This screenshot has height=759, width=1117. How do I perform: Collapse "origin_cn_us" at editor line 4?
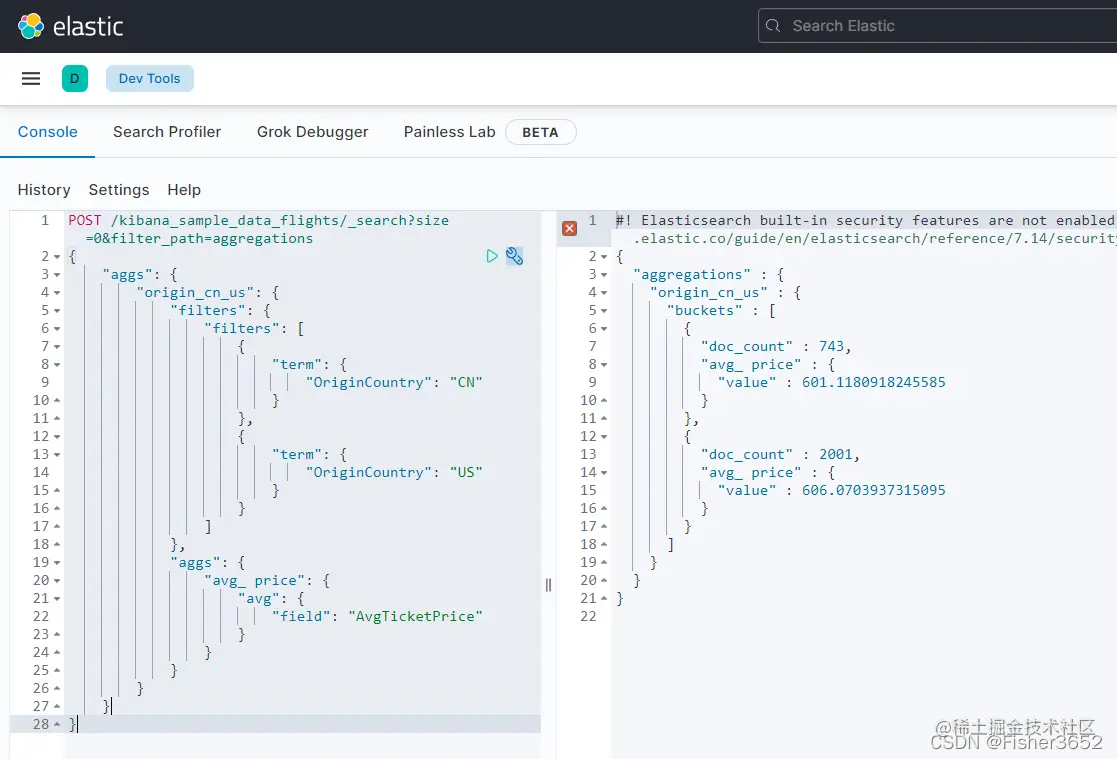(x=57, y=292)
